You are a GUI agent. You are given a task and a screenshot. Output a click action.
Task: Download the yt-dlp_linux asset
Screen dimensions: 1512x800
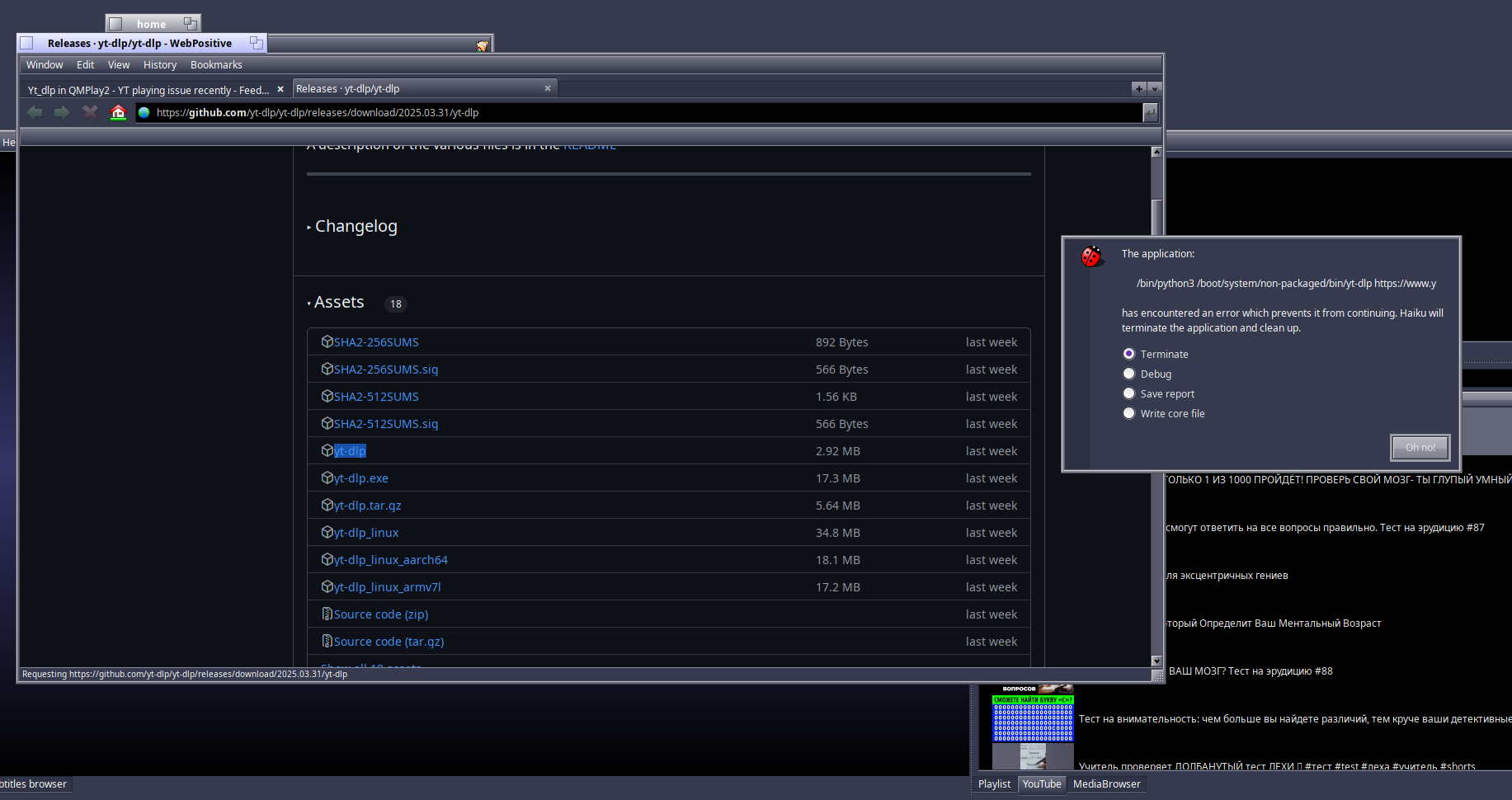pos(366,532)
